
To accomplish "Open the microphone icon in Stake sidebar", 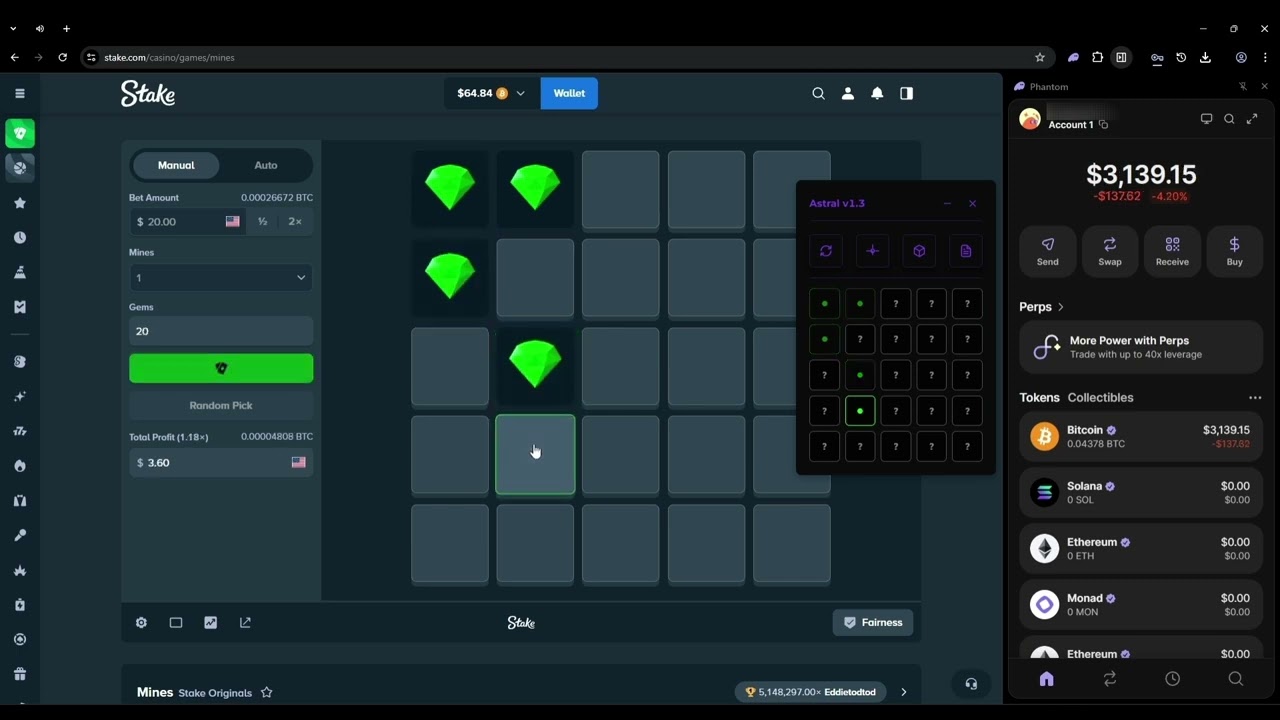I will [20, 535].
